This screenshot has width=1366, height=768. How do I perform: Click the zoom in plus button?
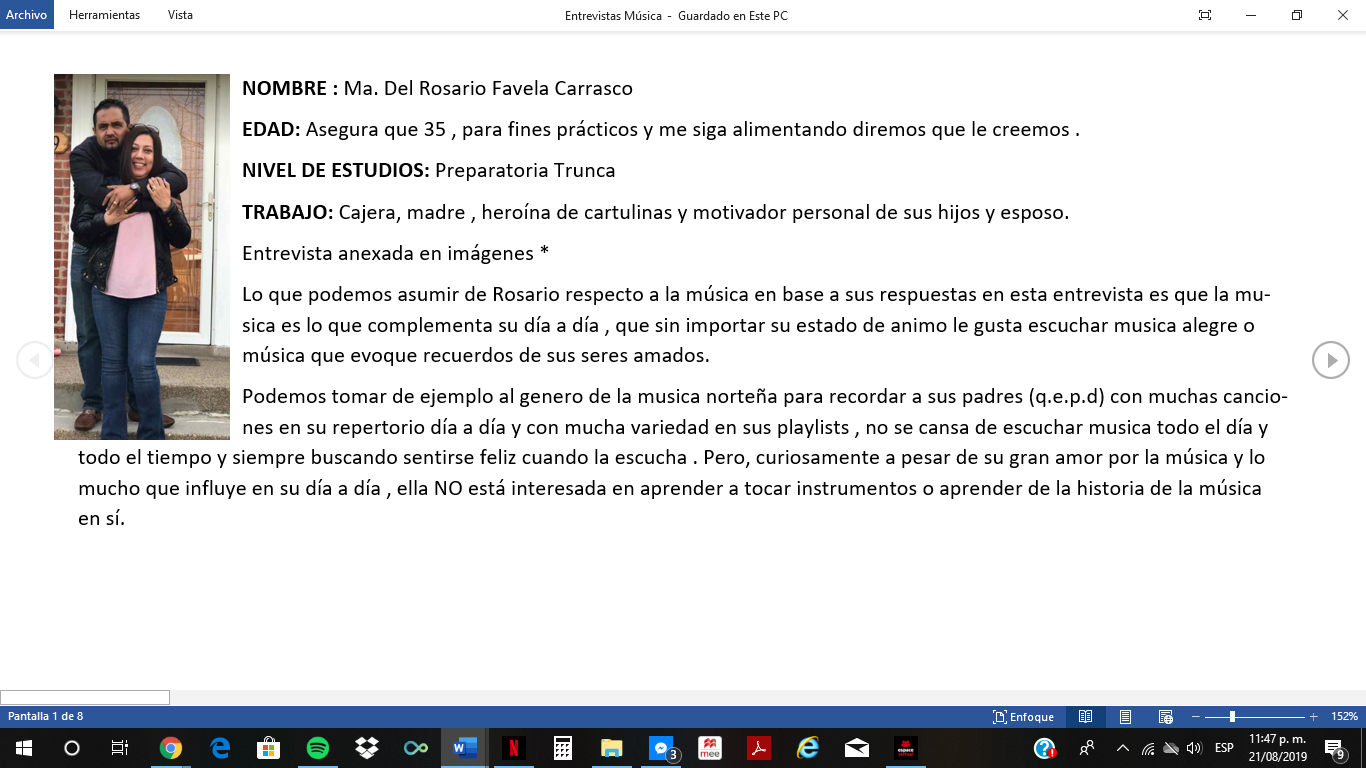pyautogui.click(x=1313, y=717)
